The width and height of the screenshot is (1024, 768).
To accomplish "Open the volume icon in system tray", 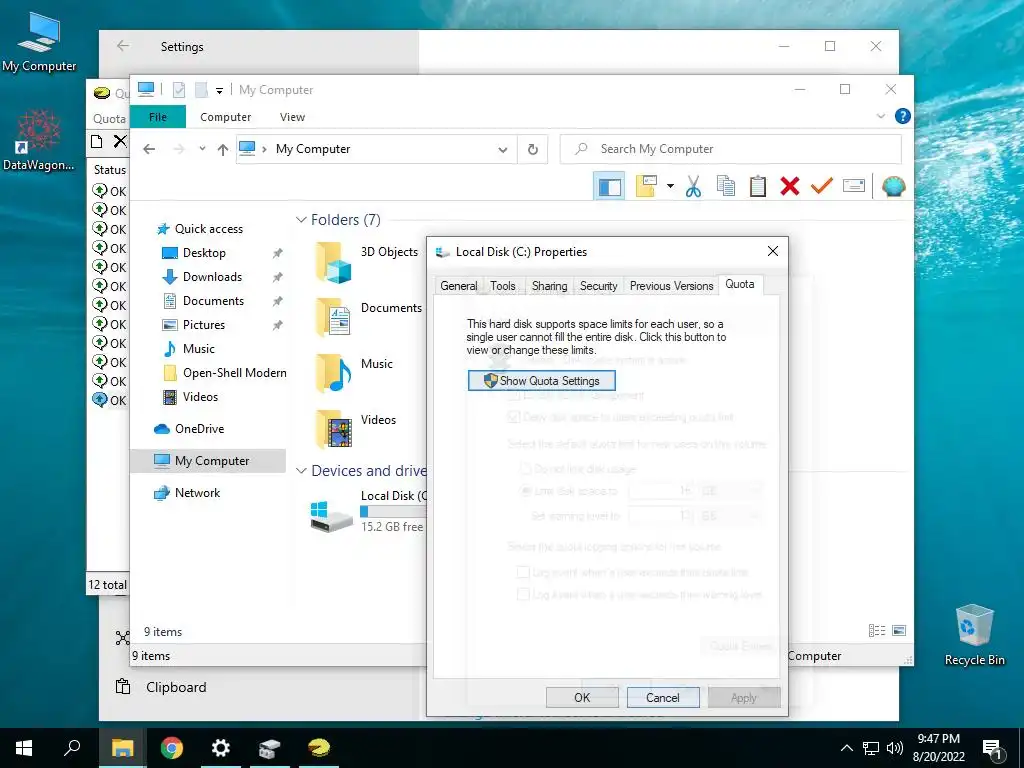I will (894, 748).
